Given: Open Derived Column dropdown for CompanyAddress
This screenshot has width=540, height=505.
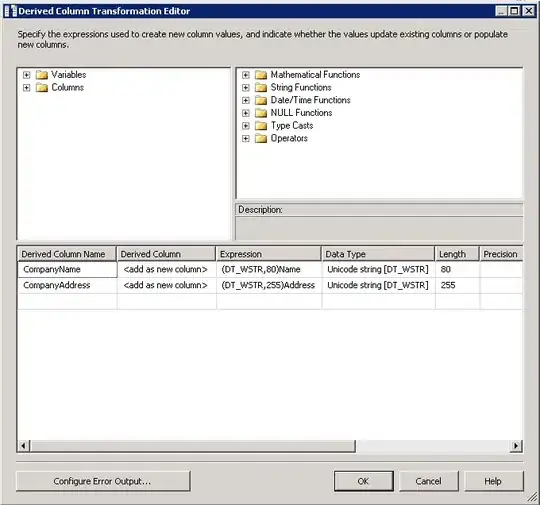Looking at the screenshot, I should pos(167,285).
